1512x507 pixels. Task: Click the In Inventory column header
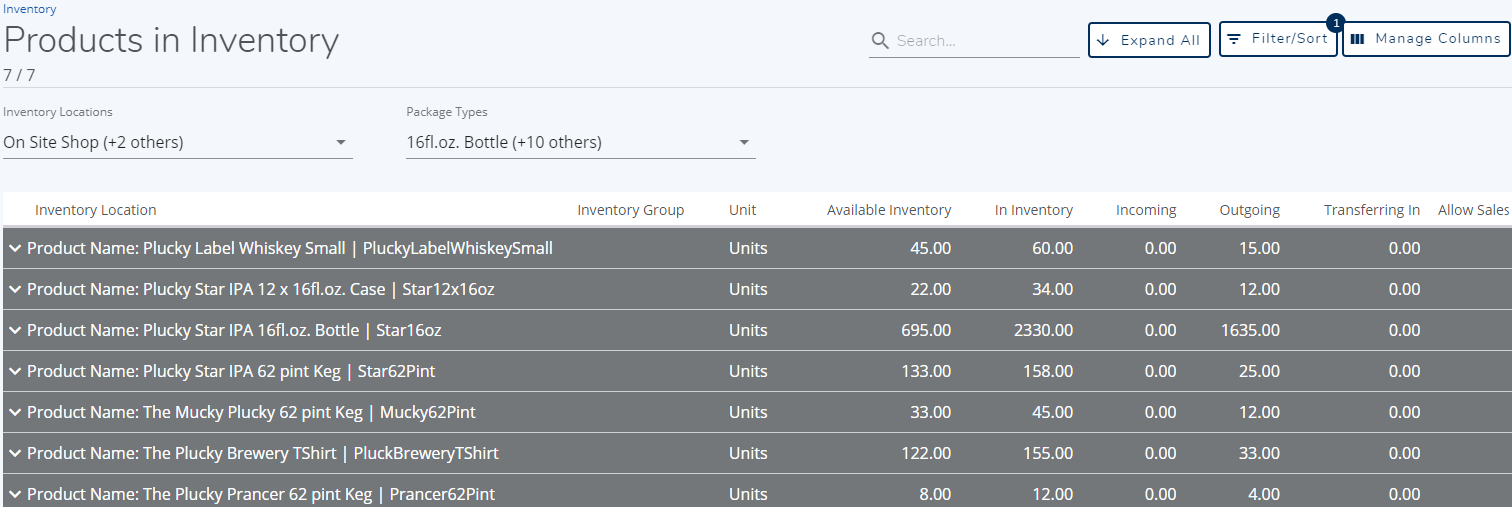click(x=1033, y=210)
